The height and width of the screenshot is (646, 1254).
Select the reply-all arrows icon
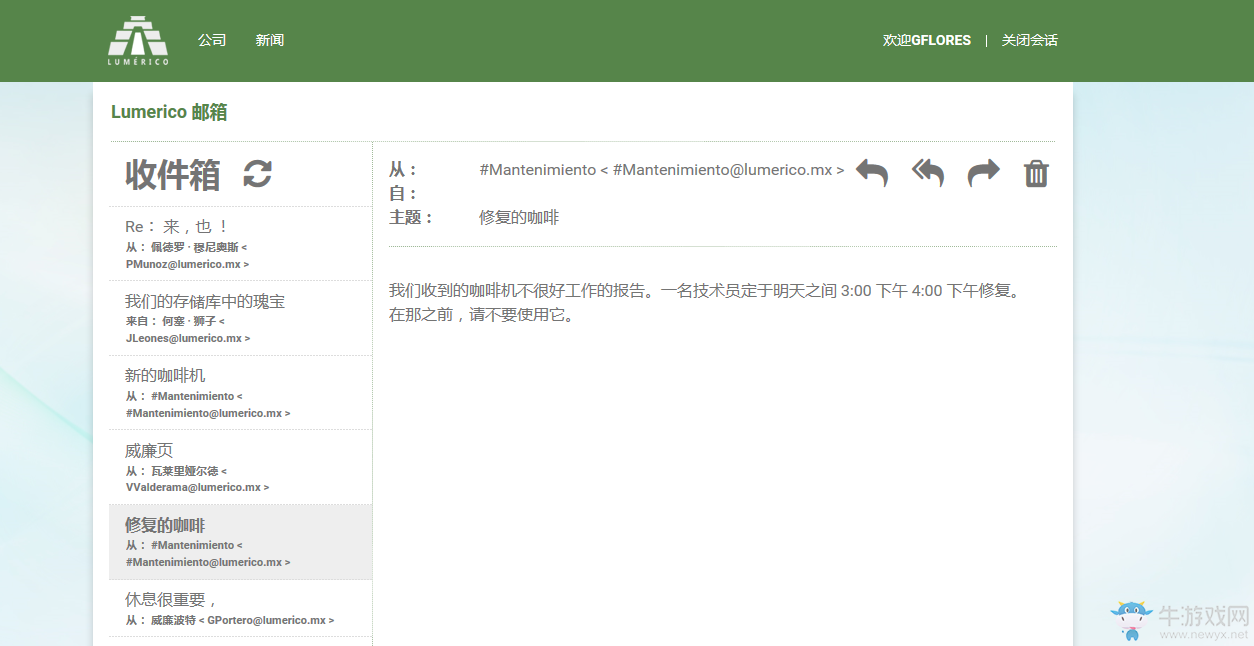[926, 172]
